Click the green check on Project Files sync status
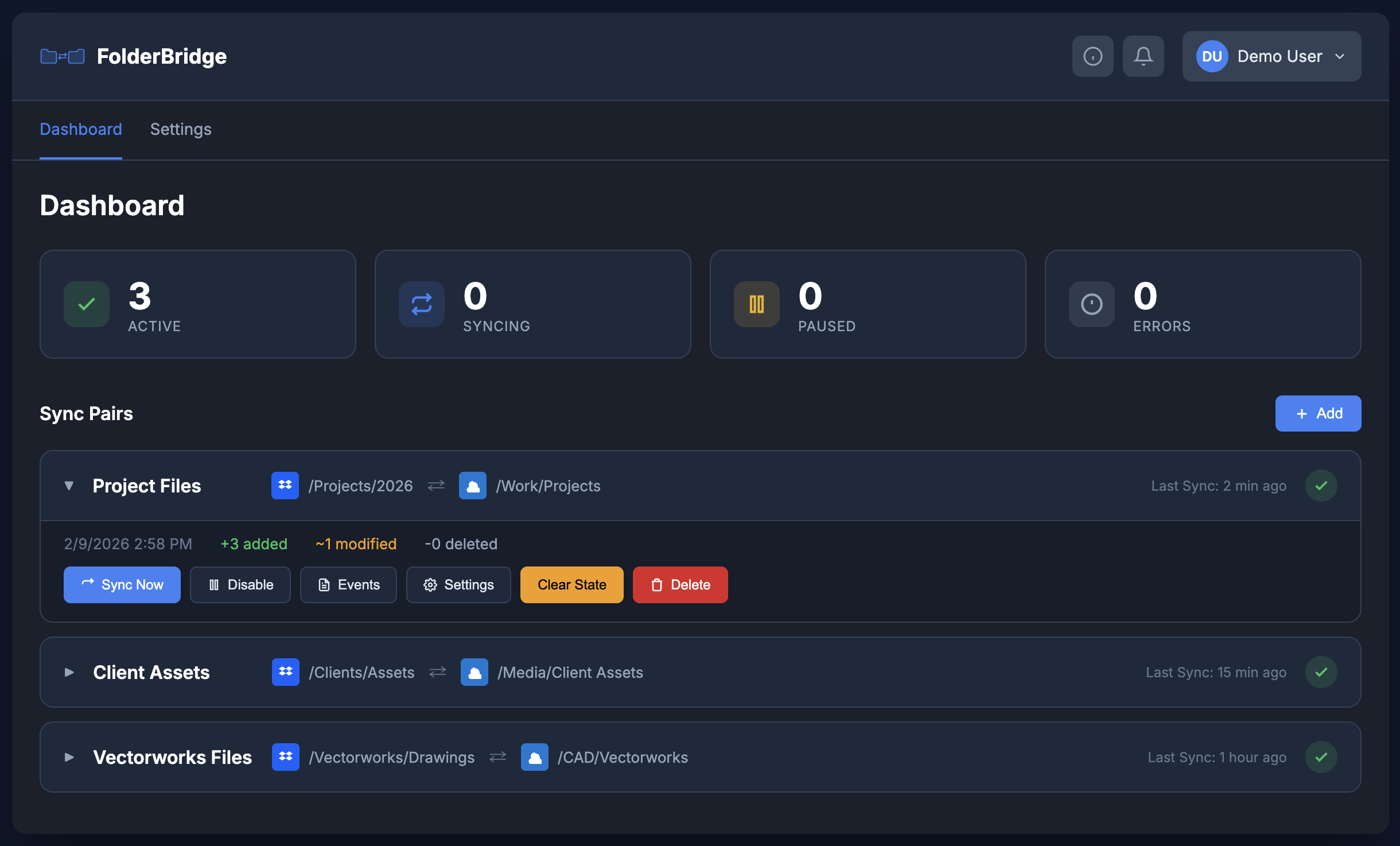The height and width of the screenshot is (846, 1400). pyautogui.click(x=1321, y=485)
